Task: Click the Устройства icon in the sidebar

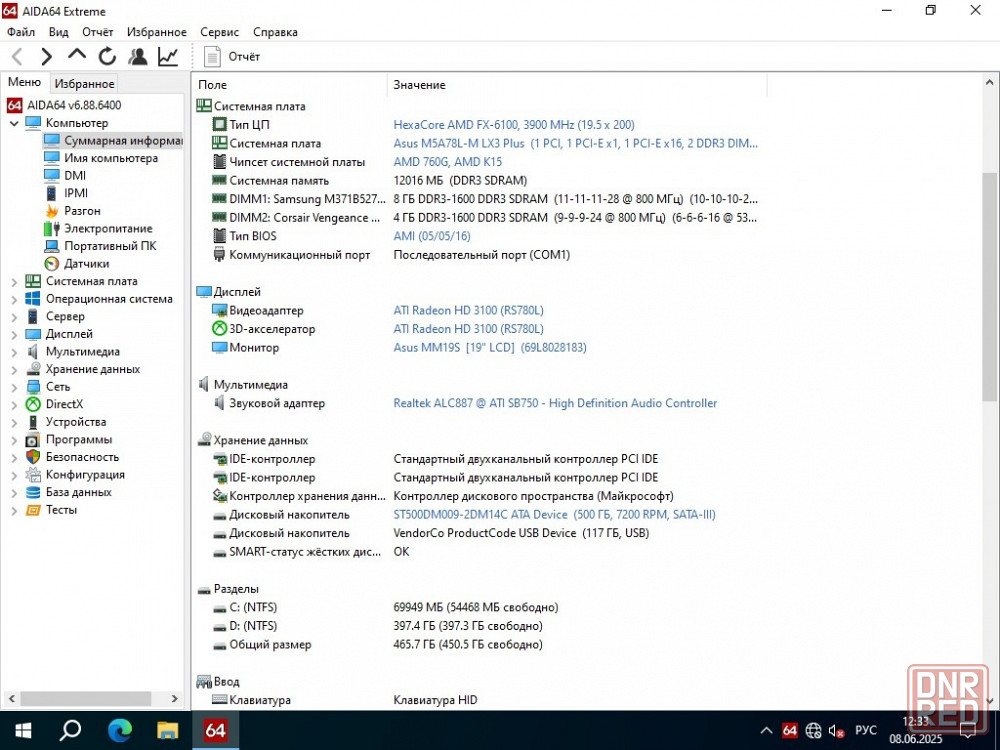Action: (x=33, y=422)
